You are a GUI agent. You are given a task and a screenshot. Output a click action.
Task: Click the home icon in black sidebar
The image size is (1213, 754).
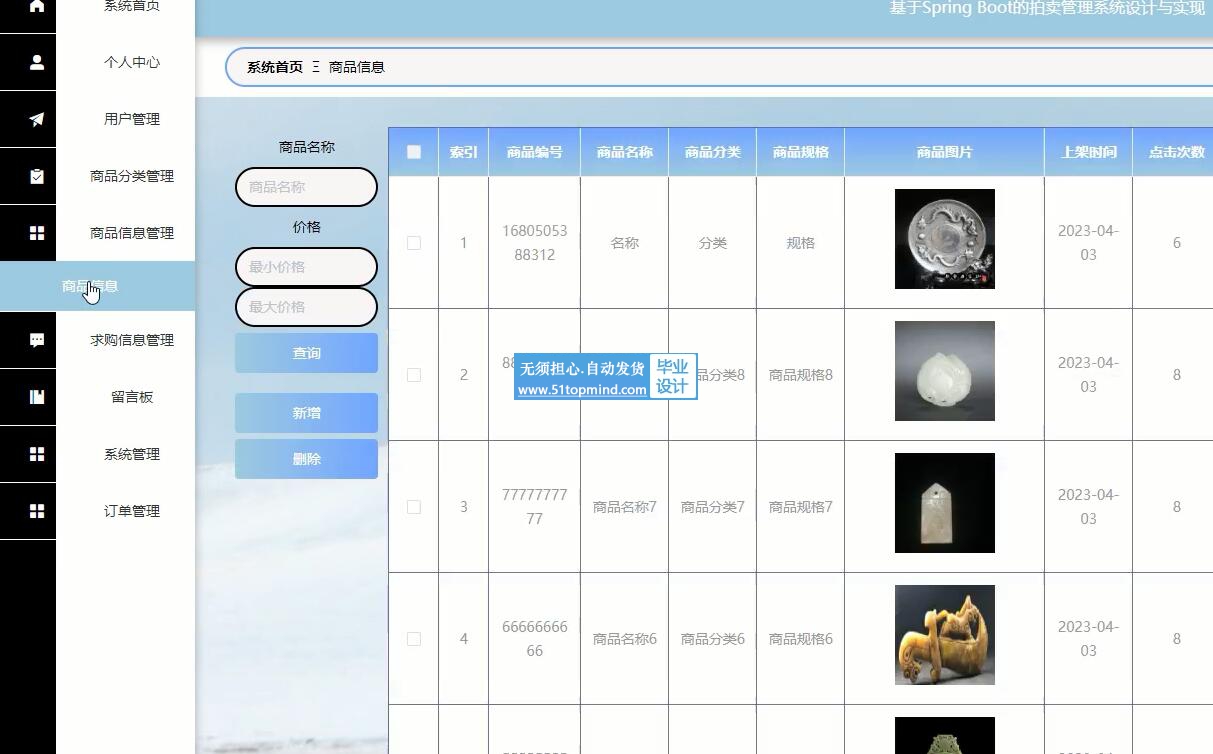pyautogui.click(x=37, y=6)
